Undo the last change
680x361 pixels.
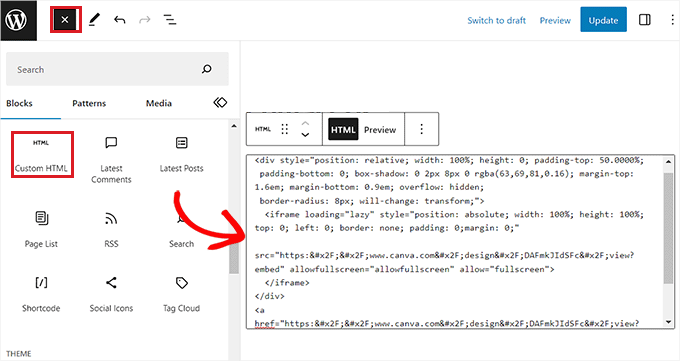tap(120, 20)
